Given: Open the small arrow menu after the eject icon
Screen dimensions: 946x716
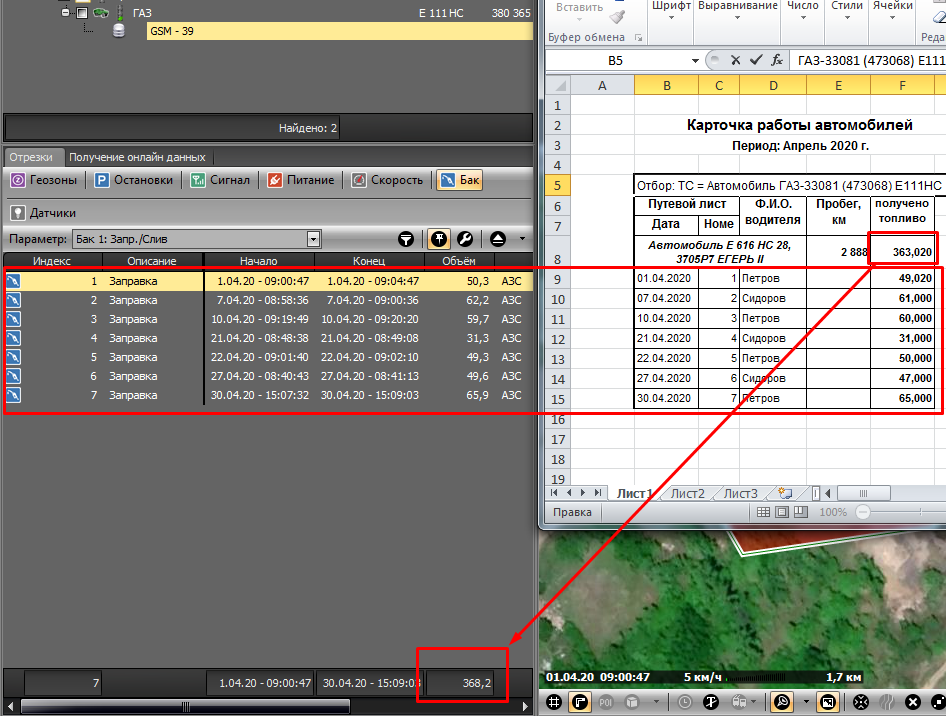Looking at the screenshot, I should click(522, 239).
